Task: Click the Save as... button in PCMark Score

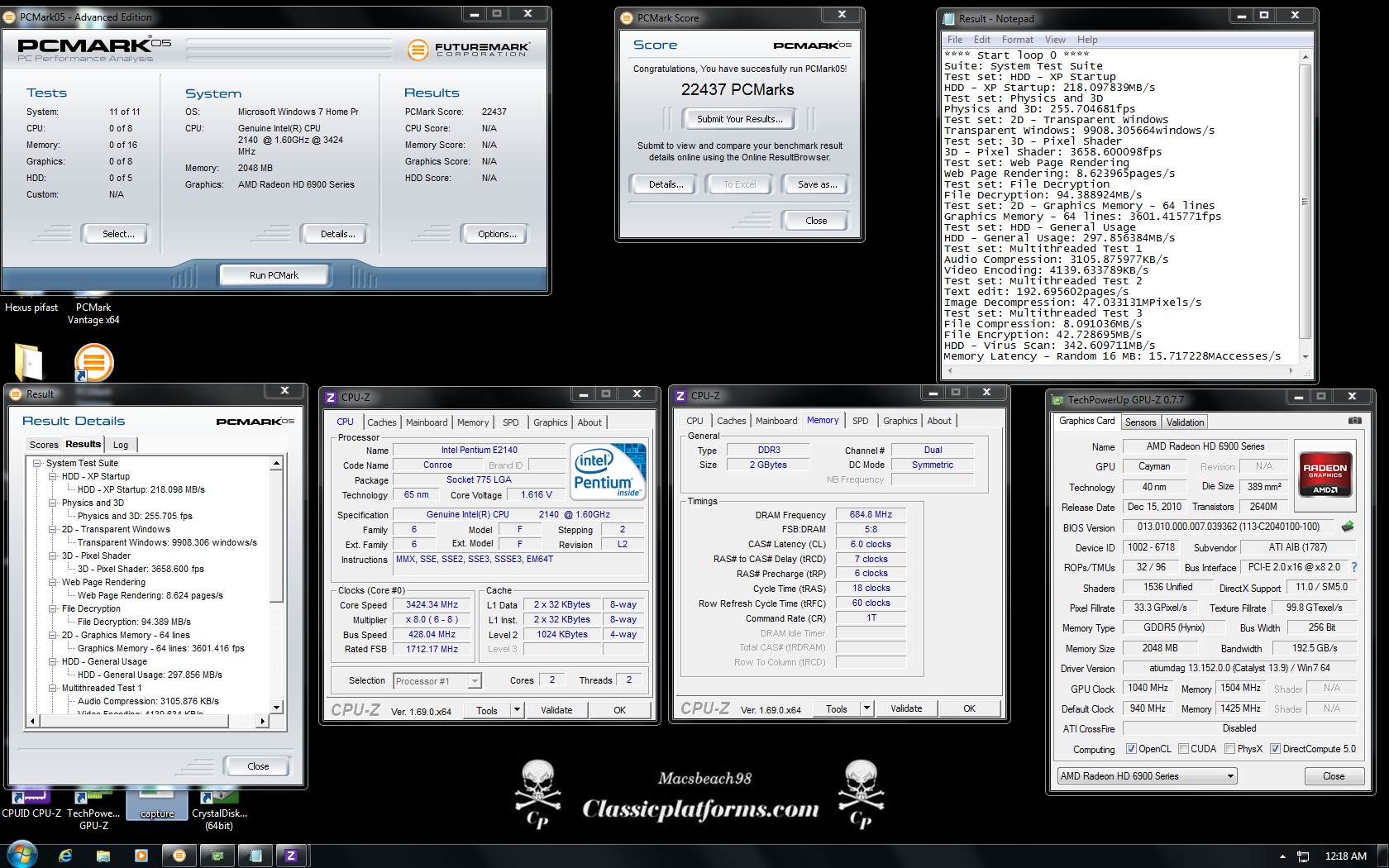Action: tap(817, 184)
